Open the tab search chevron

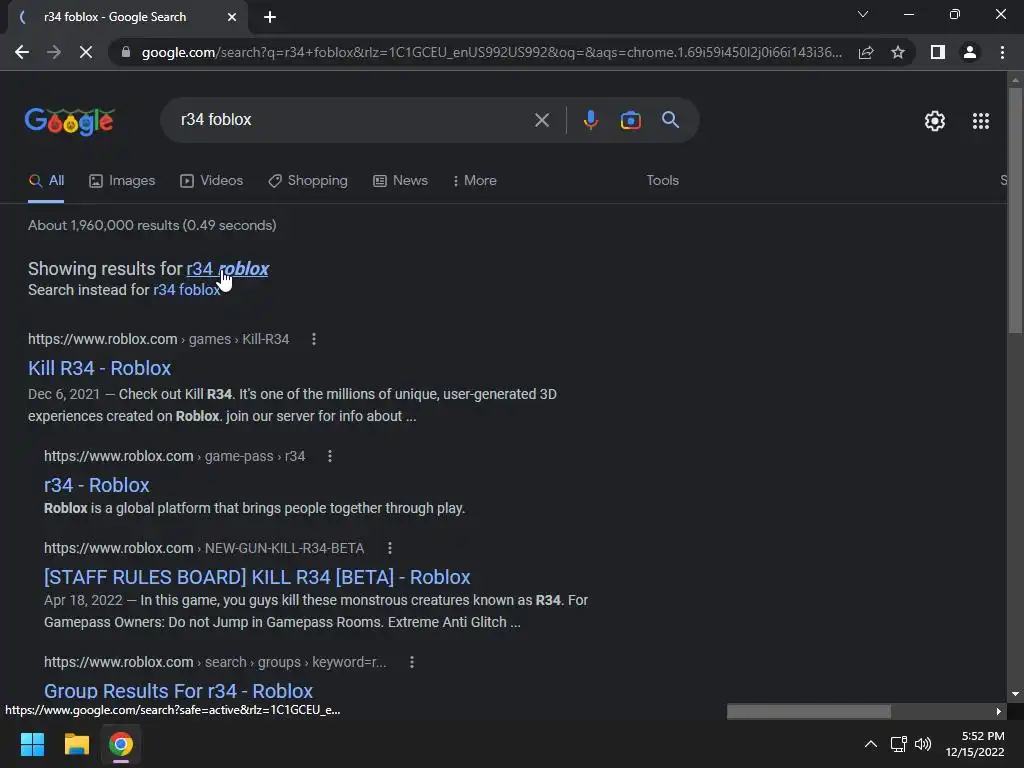click(x=863, y=14)
